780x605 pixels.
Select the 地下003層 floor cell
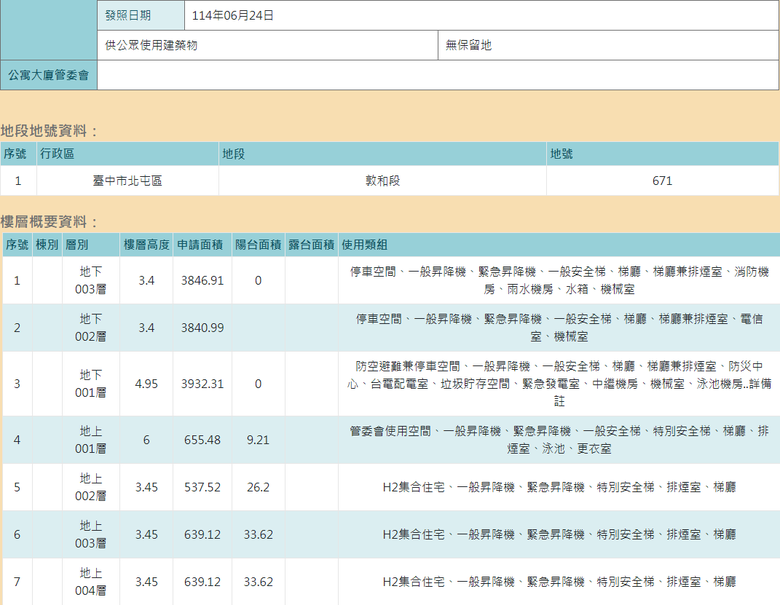point(91,281)
